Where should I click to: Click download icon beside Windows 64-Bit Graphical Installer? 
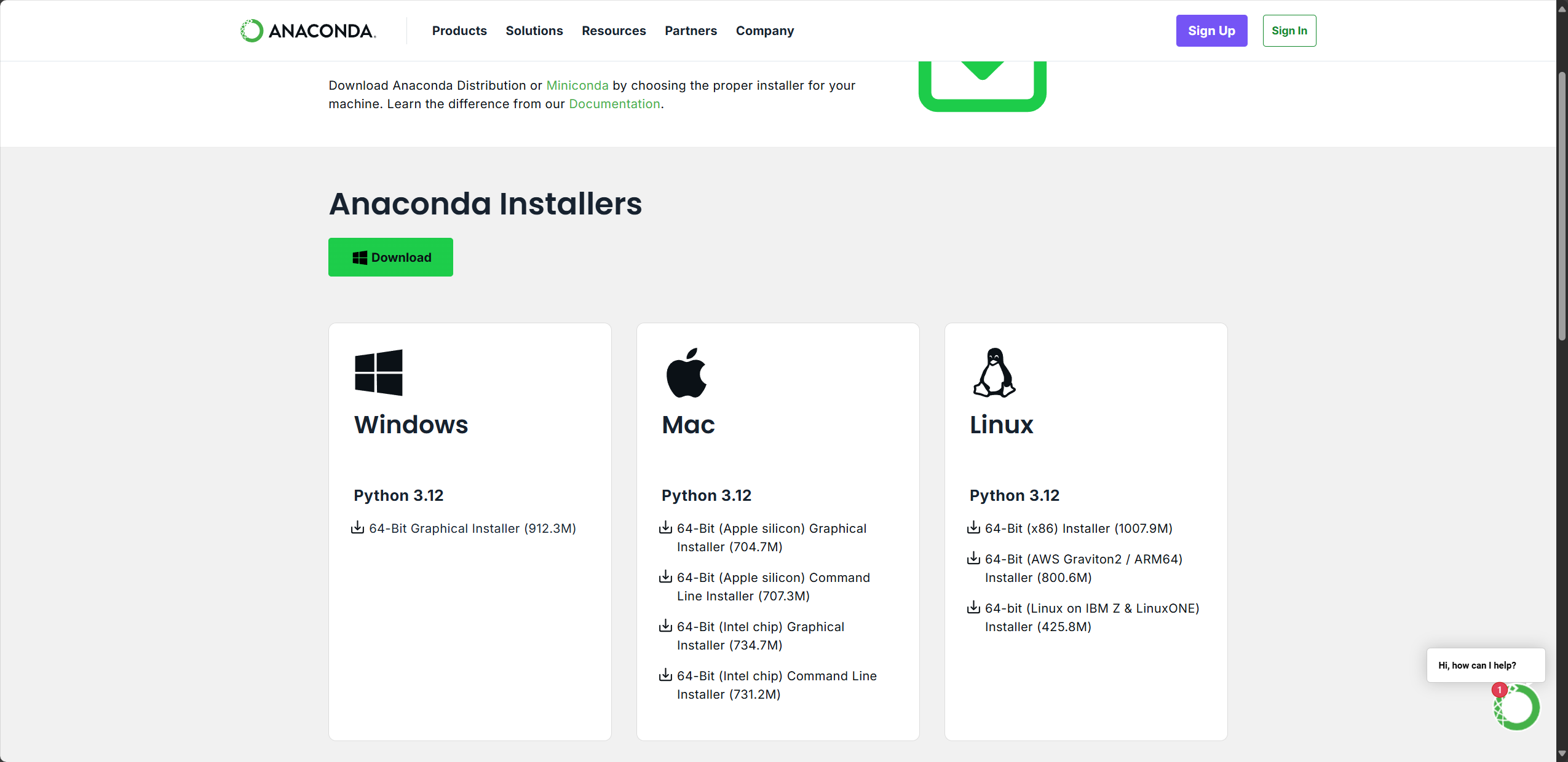[x=357, y=528]
